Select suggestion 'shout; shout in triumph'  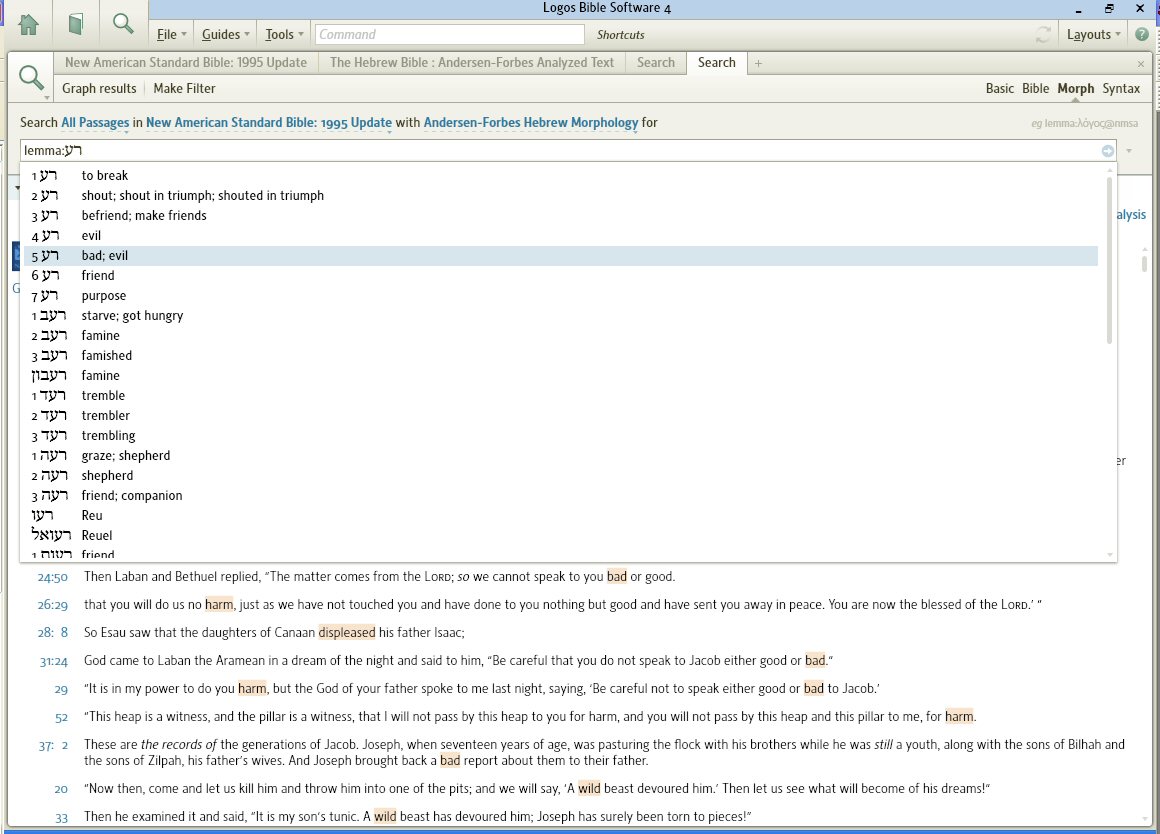pyautogui.click(x=561, y=195)
